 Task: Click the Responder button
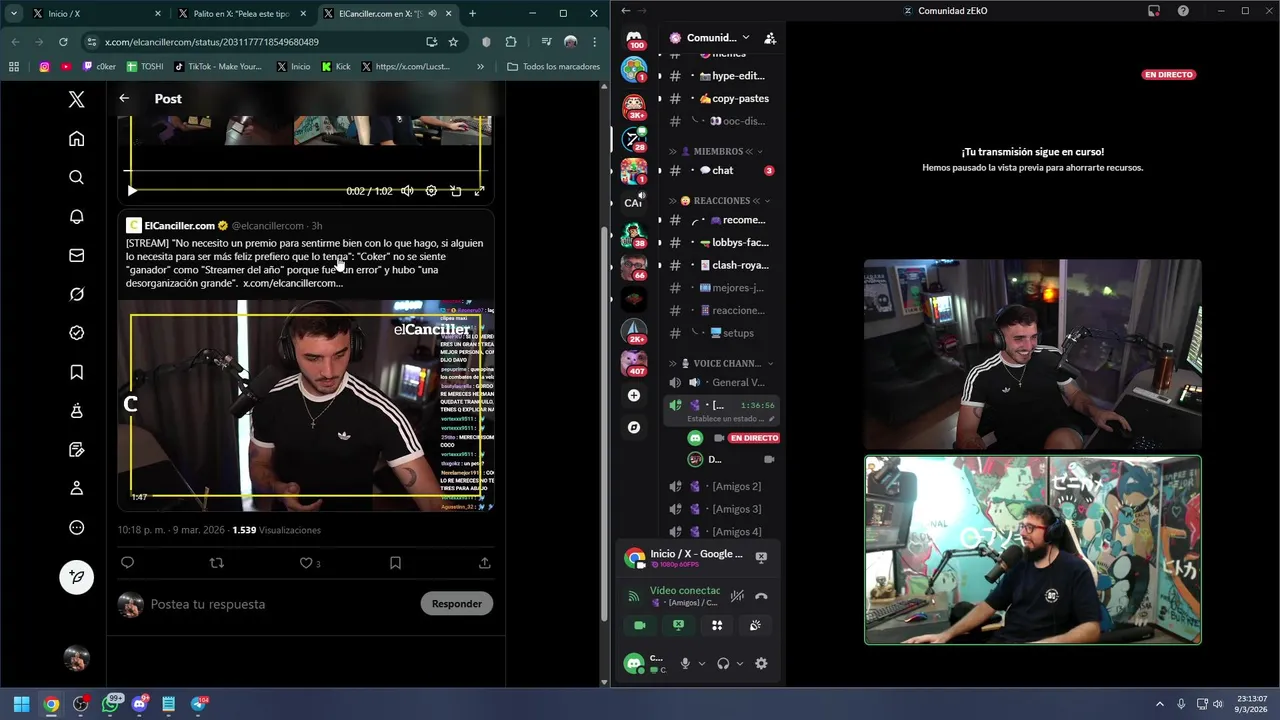pyautogui.click(x=457, y=603)
